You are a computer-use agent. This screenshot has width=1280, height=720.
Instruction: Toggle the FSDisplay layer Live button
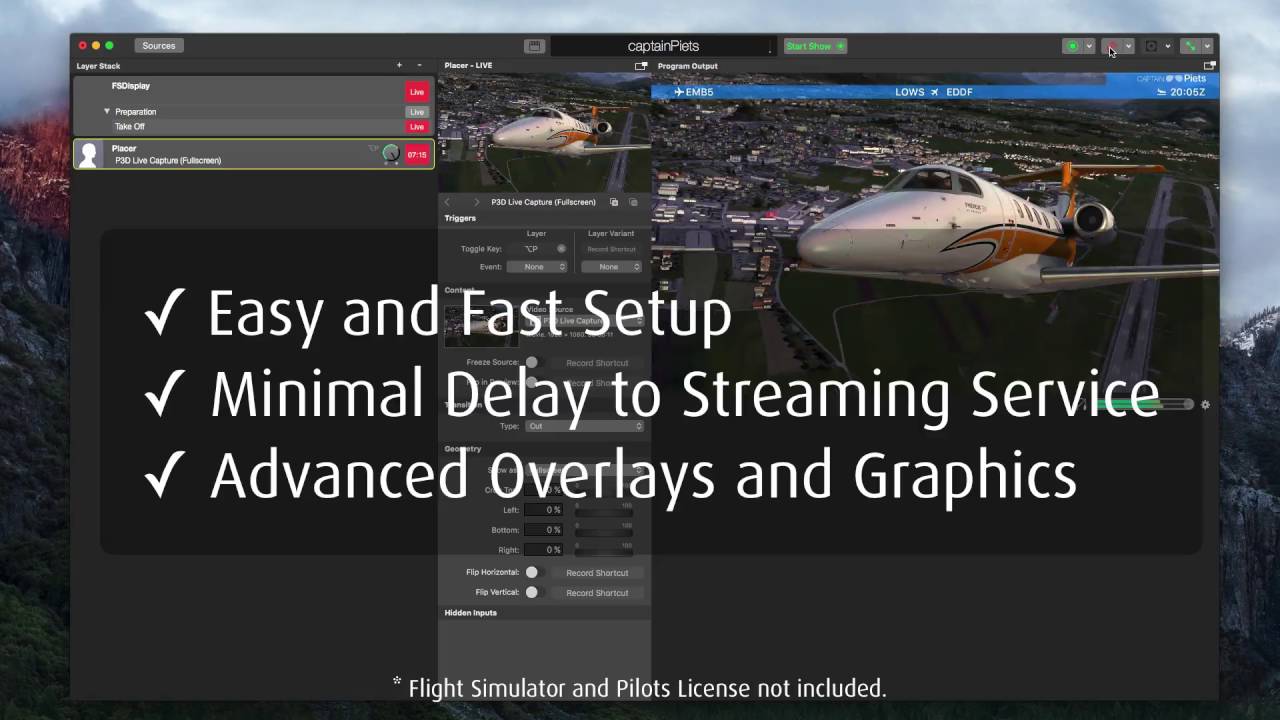tap(417, 92)
